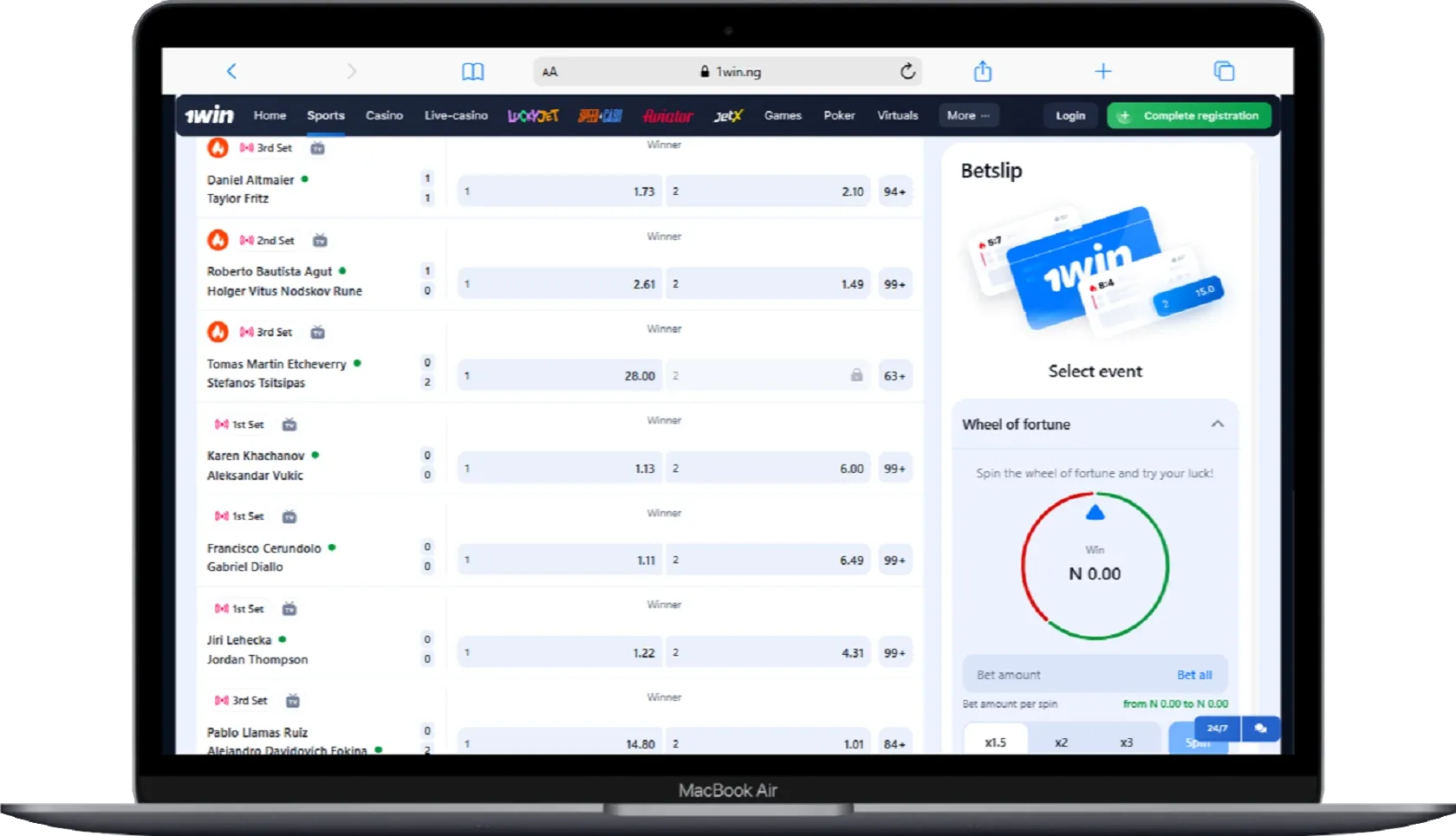This screenshot has width=1456, height=836.
Task: Reload the 1win.ng page
Action: (x=907, y=71)
